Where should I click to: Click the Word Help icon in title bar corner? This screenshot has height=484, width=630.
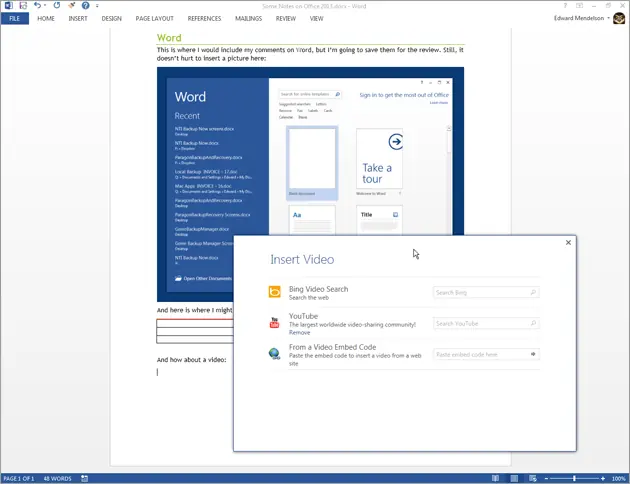(x=565, y=6)
